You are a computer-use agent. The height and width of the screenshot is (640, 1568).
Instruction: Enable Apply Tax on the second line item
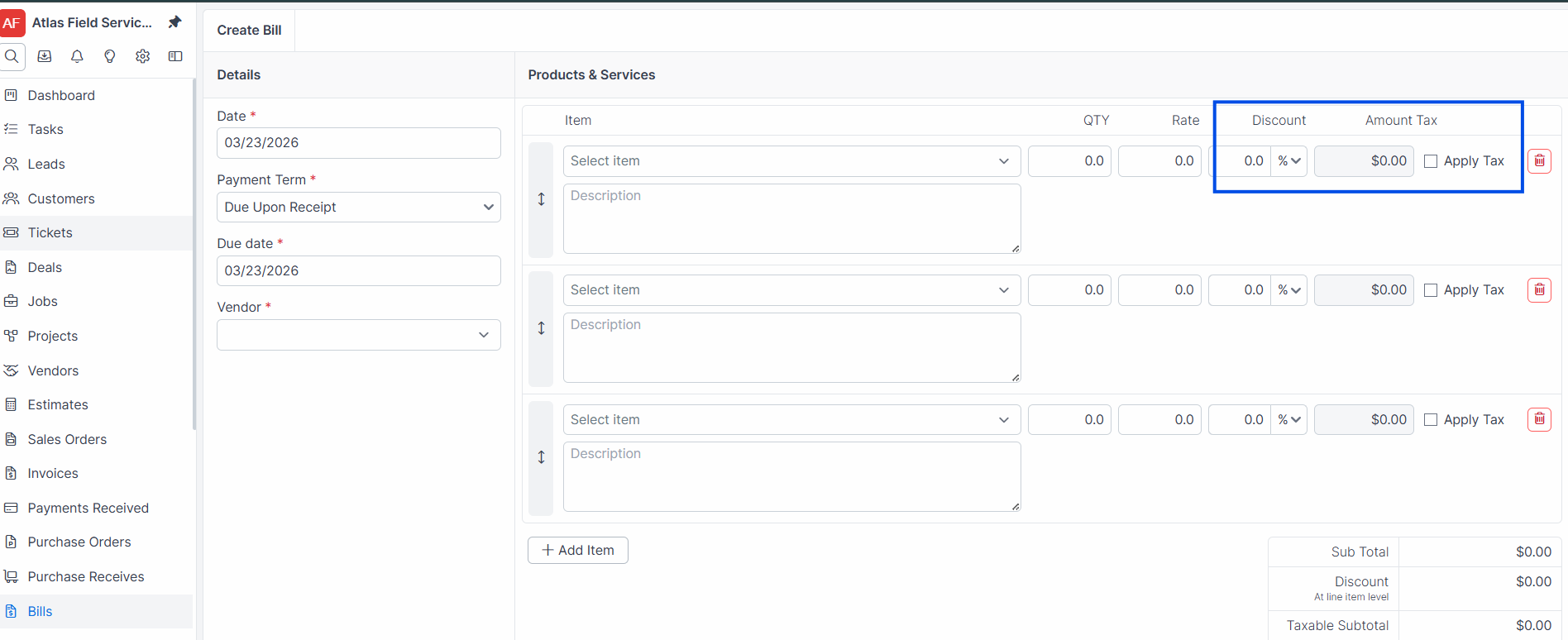pyautogui.click(x=1431, y=290)
